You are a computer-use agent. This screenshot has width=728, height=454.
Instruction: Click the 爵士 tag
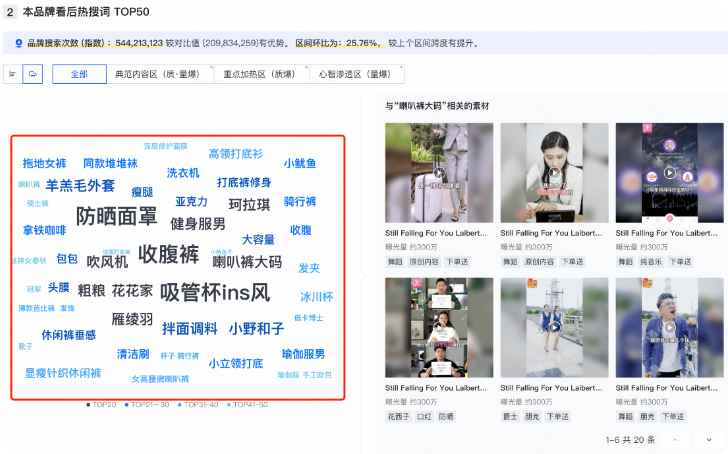[510, 416]
